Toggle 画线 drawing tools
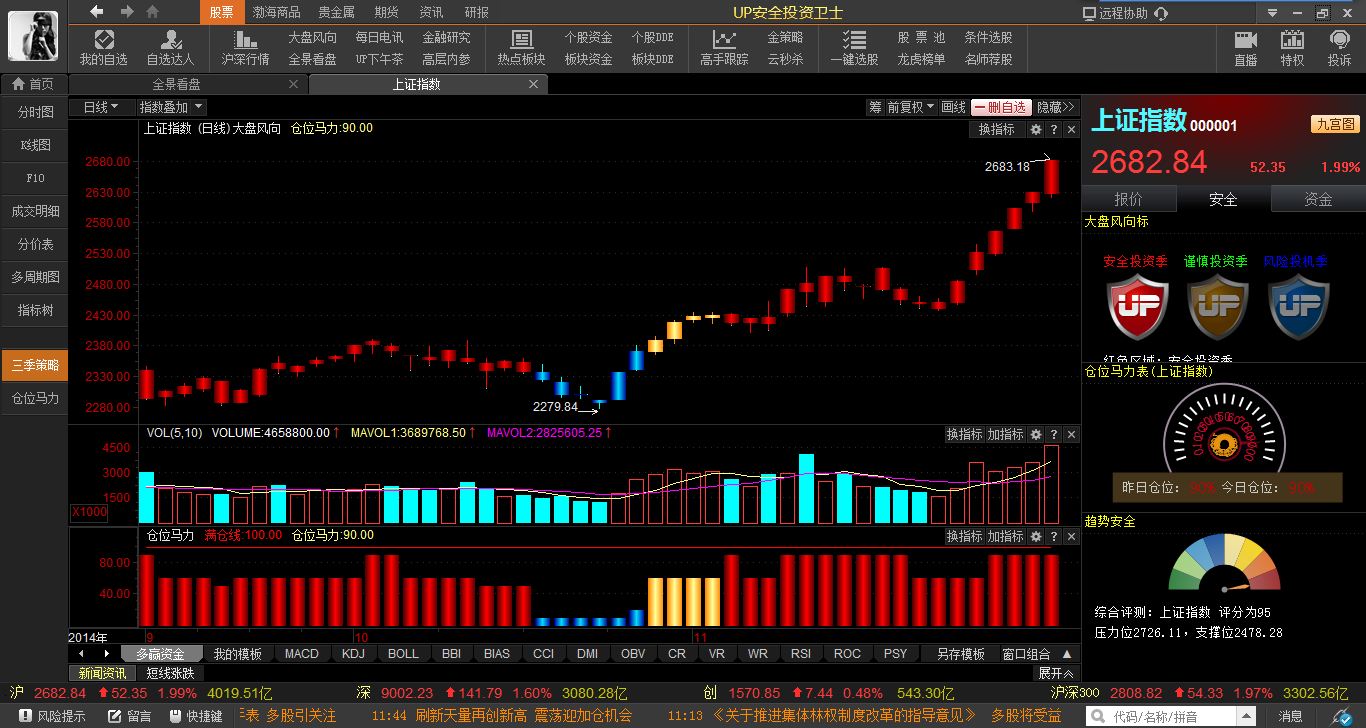 [x=953, y=107]
